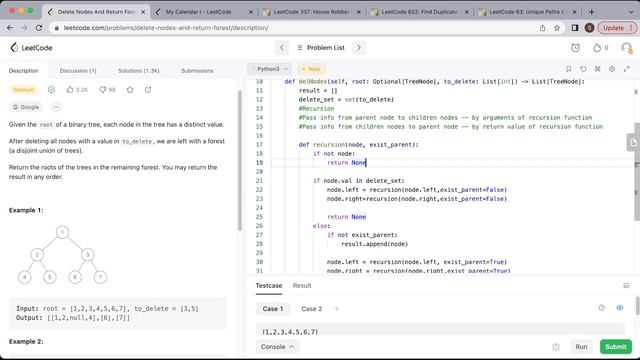
Task: Select Case 2 testcase
Action: [x=312, y=309]
